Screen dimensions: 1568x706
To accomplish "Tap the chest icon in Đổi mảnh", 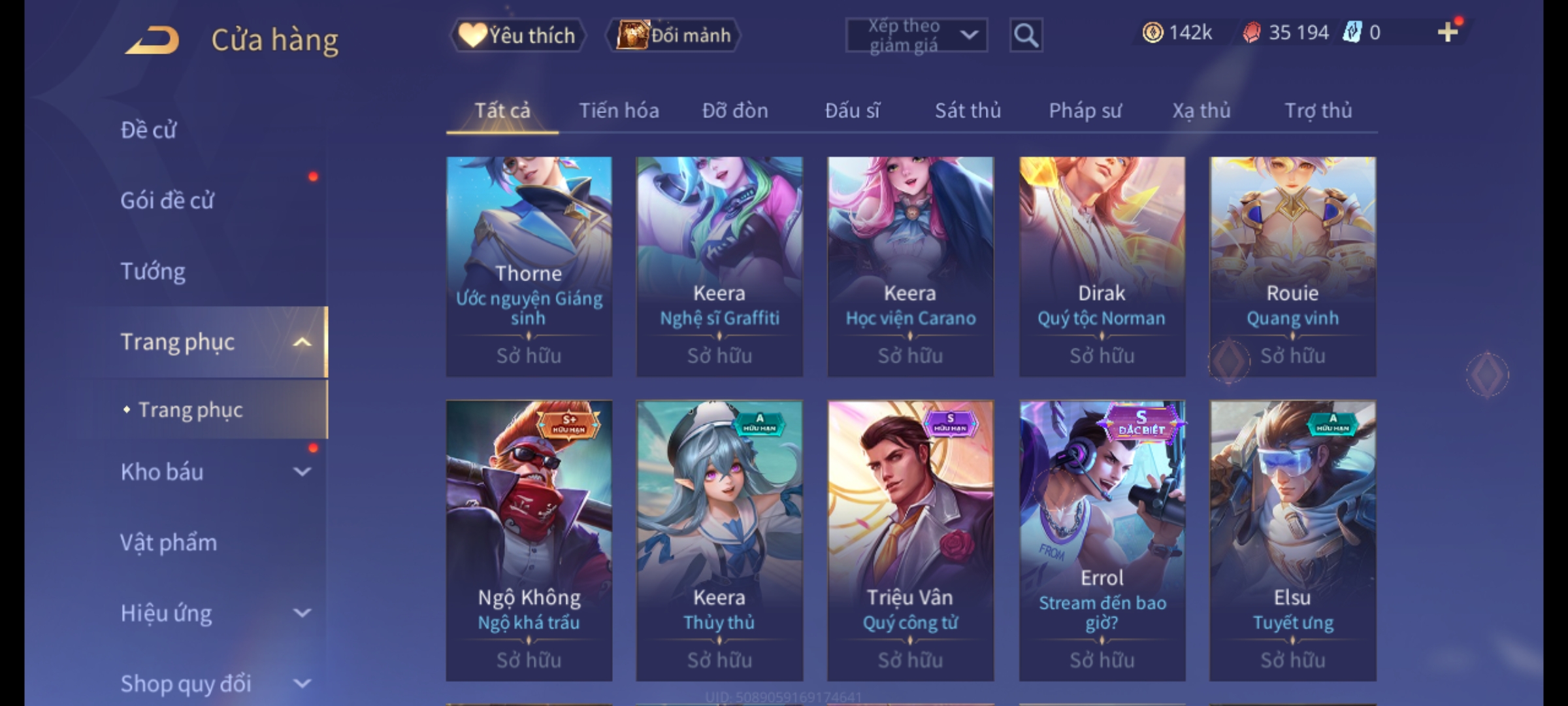I will coord(632,35).
